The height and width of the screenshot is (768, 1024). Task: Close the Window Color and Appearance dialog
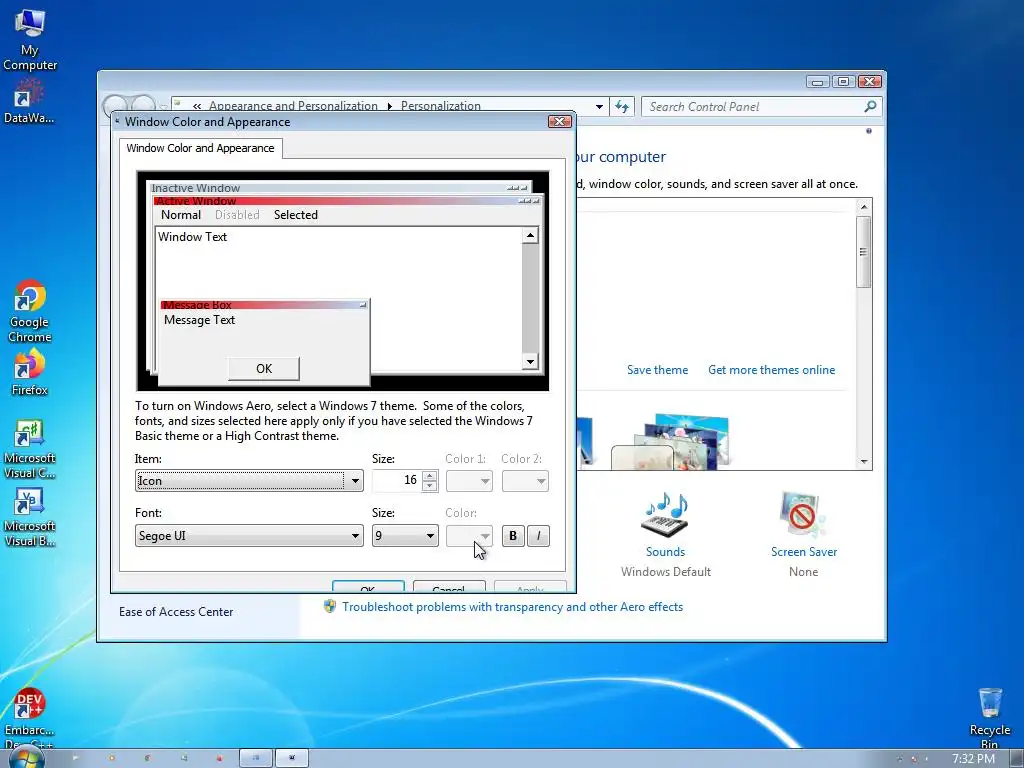tap(560, 121)
